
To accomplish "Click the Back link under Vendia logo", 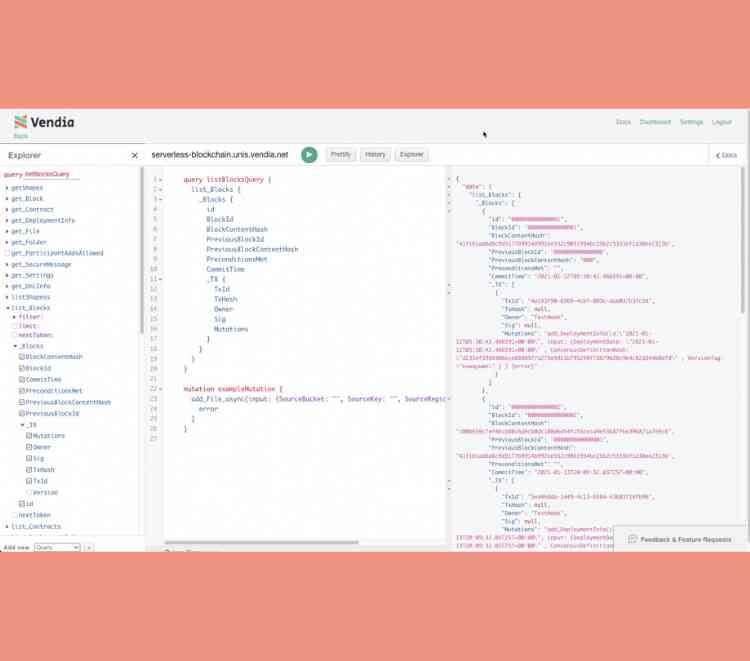I will point(21,136).
